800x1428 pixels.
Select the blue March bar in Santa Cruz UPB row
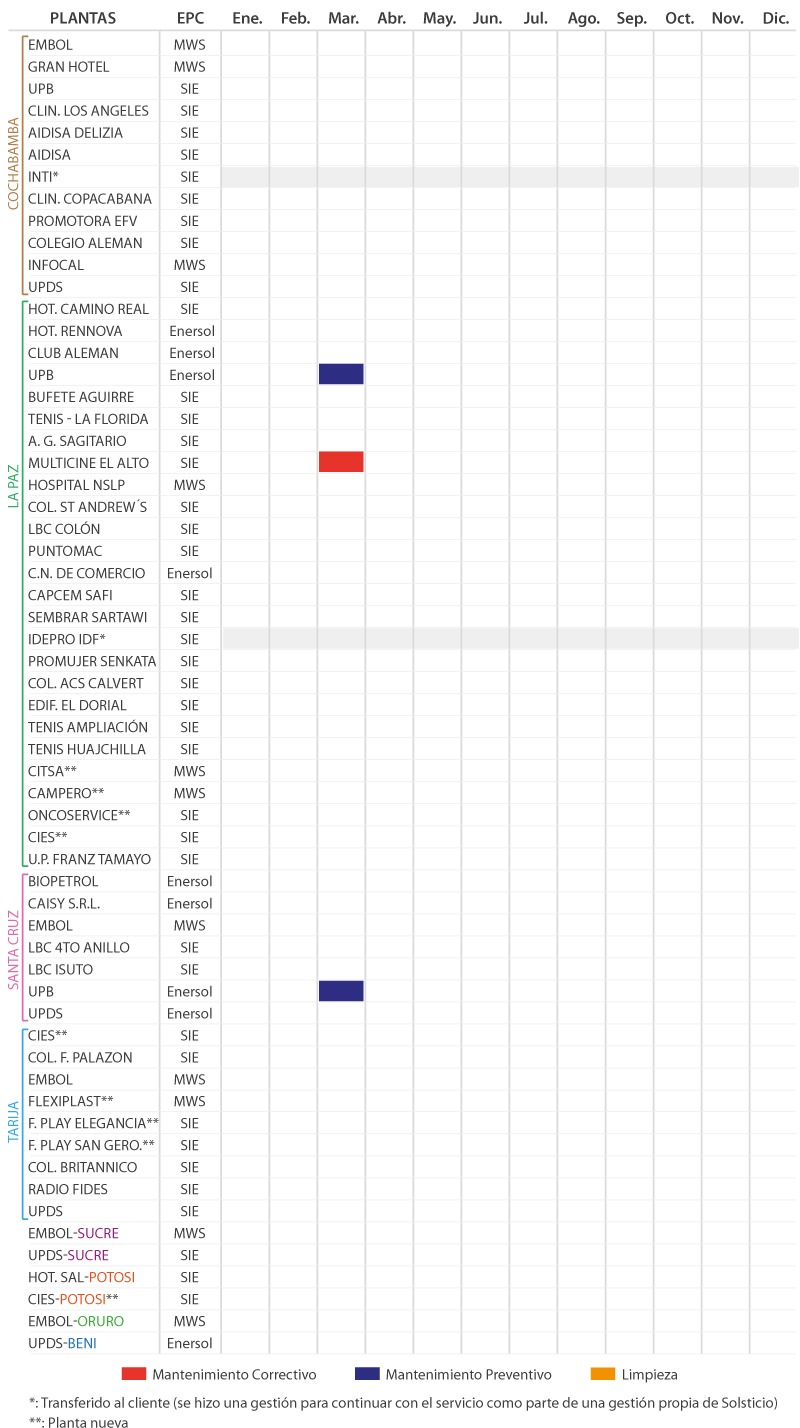pos(341,991)
